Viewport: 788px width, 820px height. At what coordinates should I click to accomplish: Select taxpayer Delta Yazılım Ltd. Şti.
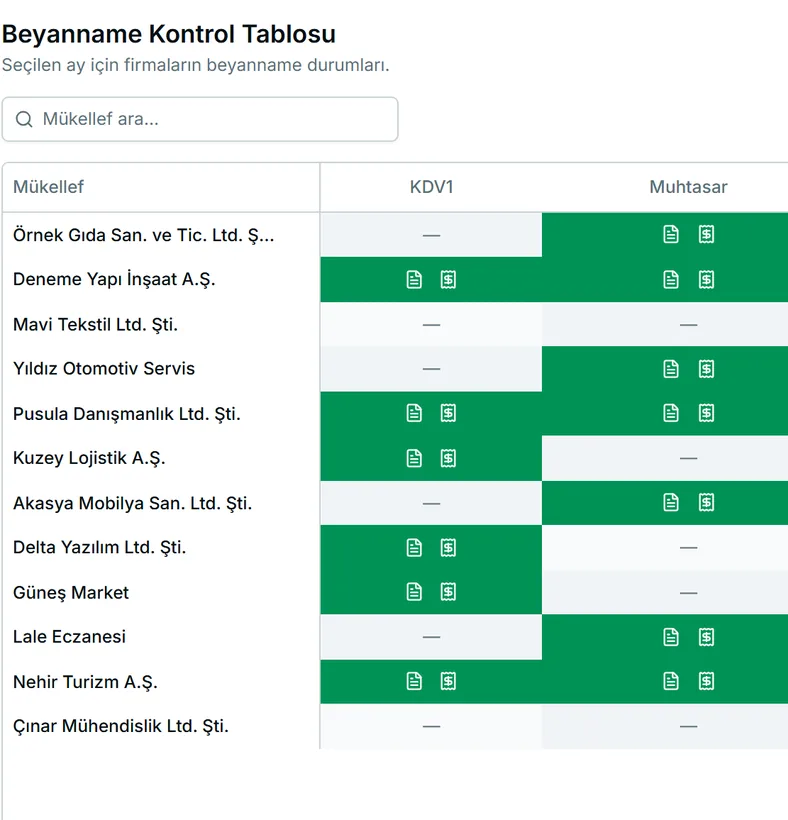[99, 548]
